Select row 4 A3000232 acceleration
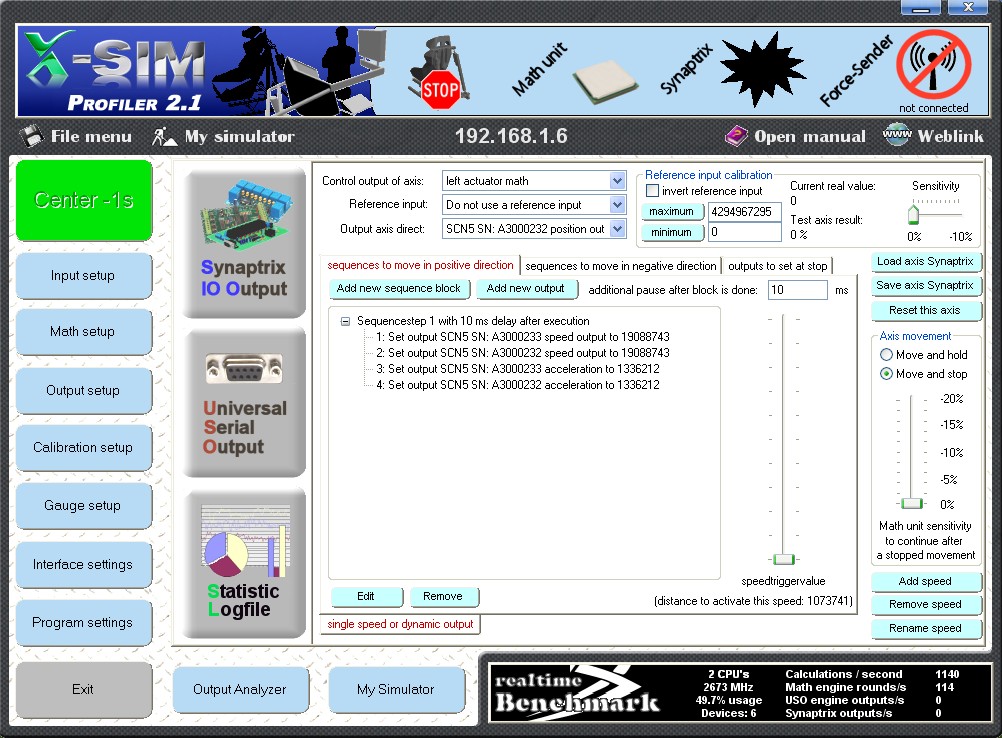This screenshot has height=738, width=1002. (518, 385)
